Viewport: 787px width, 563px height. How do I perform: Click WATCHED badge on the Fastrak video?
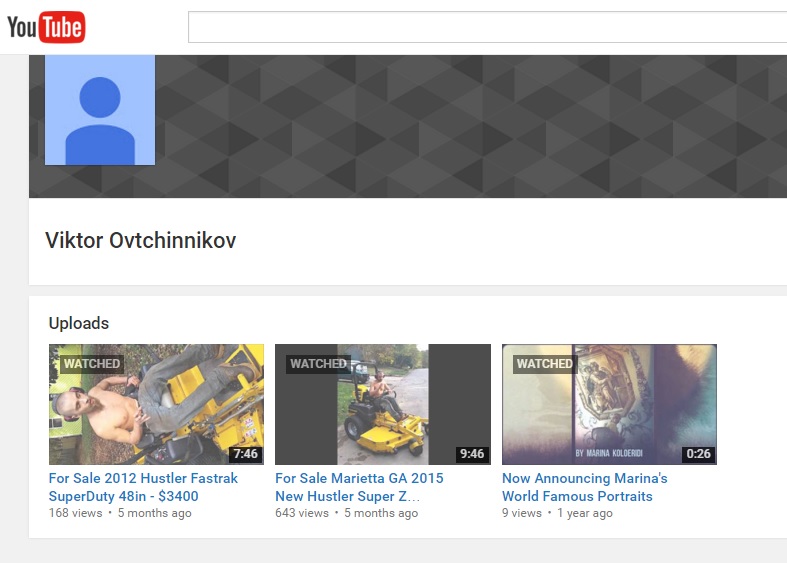pyautogui.click(x=92, y=363)
